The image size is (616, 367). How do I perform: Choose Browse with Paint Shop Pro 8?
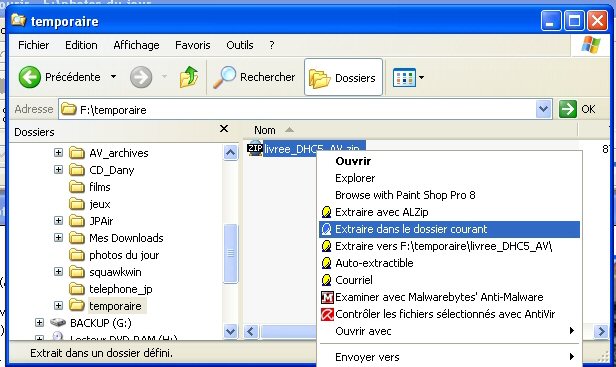(x=449, y=195)
